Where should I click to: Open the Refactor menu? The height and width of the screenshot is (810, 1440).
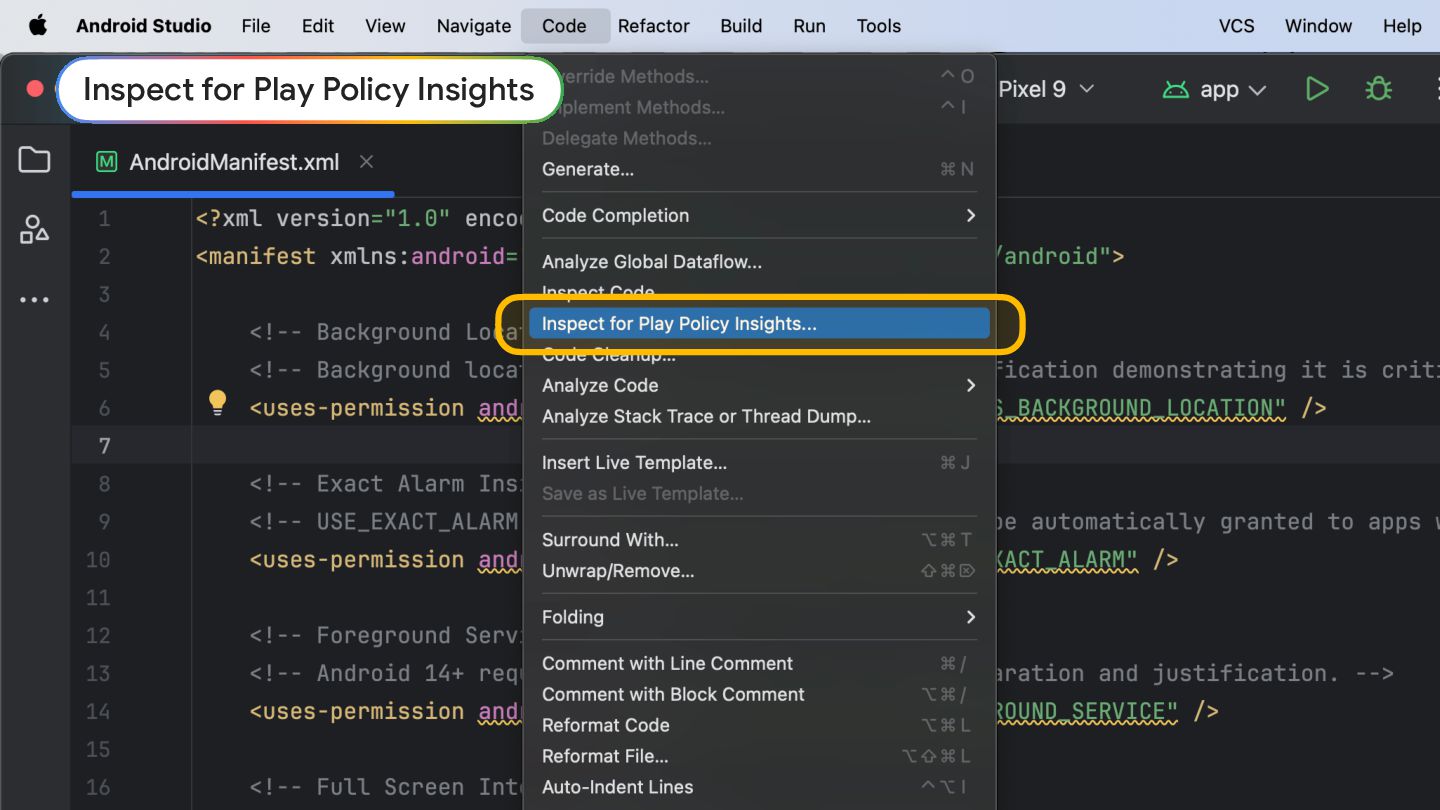coord(654,26)
